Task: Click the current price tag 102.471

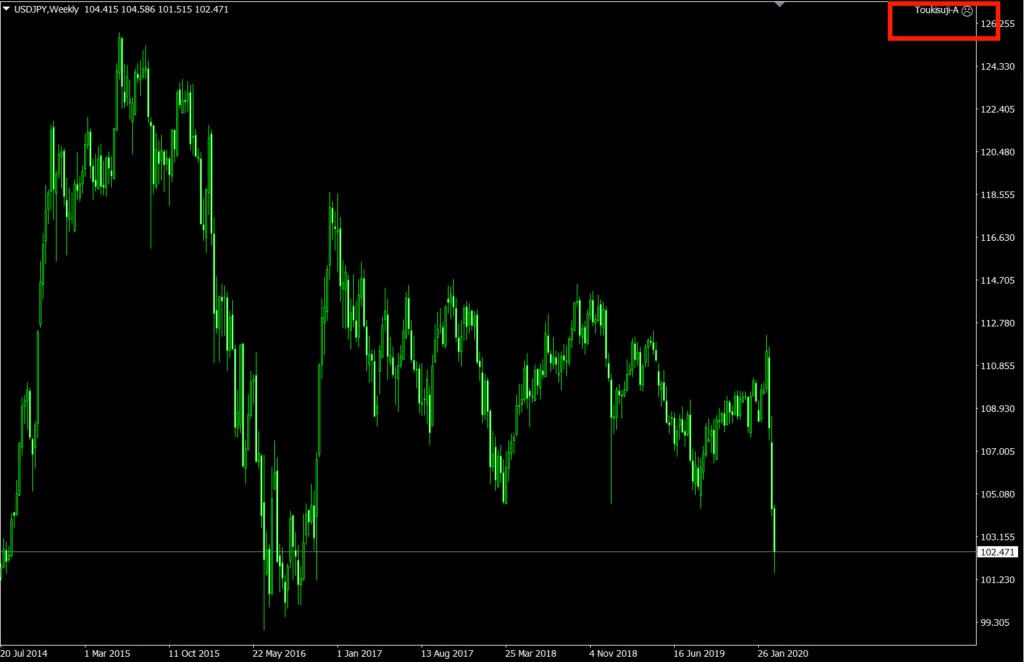Action: (1000, 552)
